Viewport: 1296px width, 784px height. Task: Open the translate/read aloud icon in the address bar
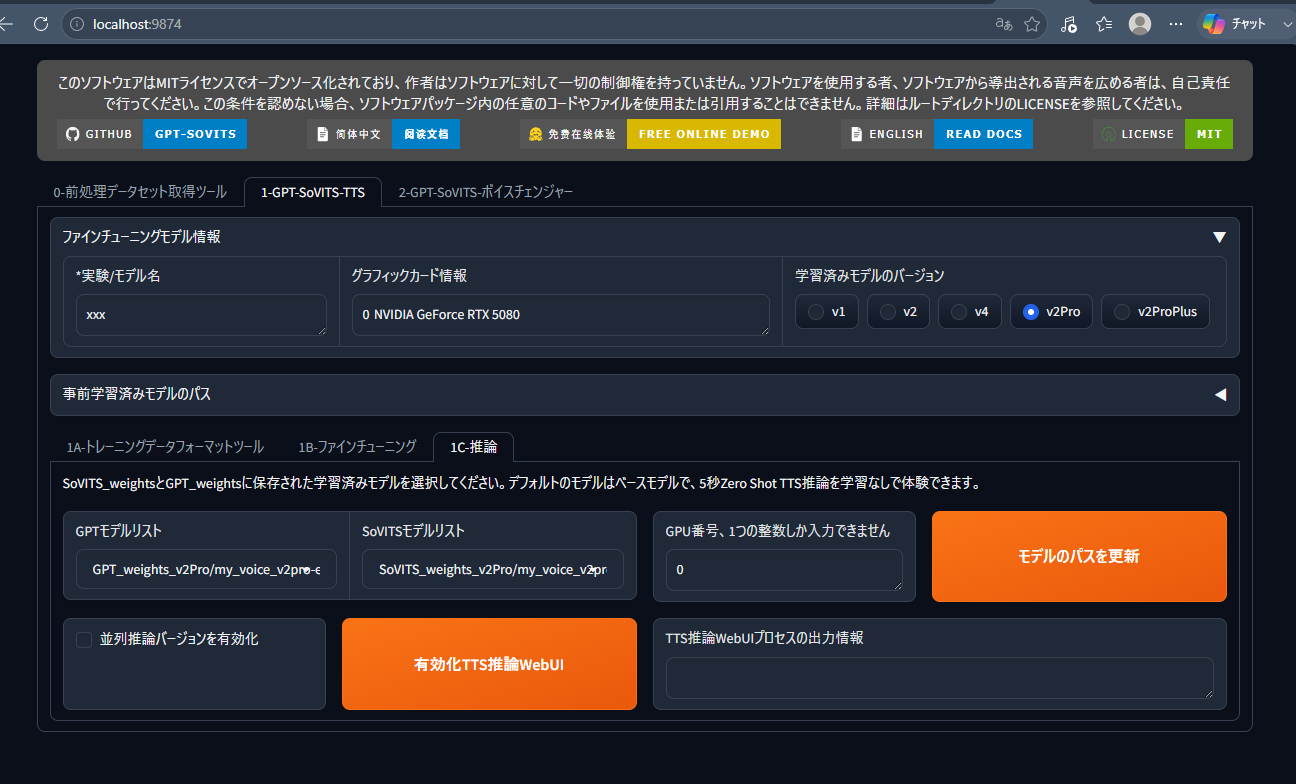[1004, 23]
